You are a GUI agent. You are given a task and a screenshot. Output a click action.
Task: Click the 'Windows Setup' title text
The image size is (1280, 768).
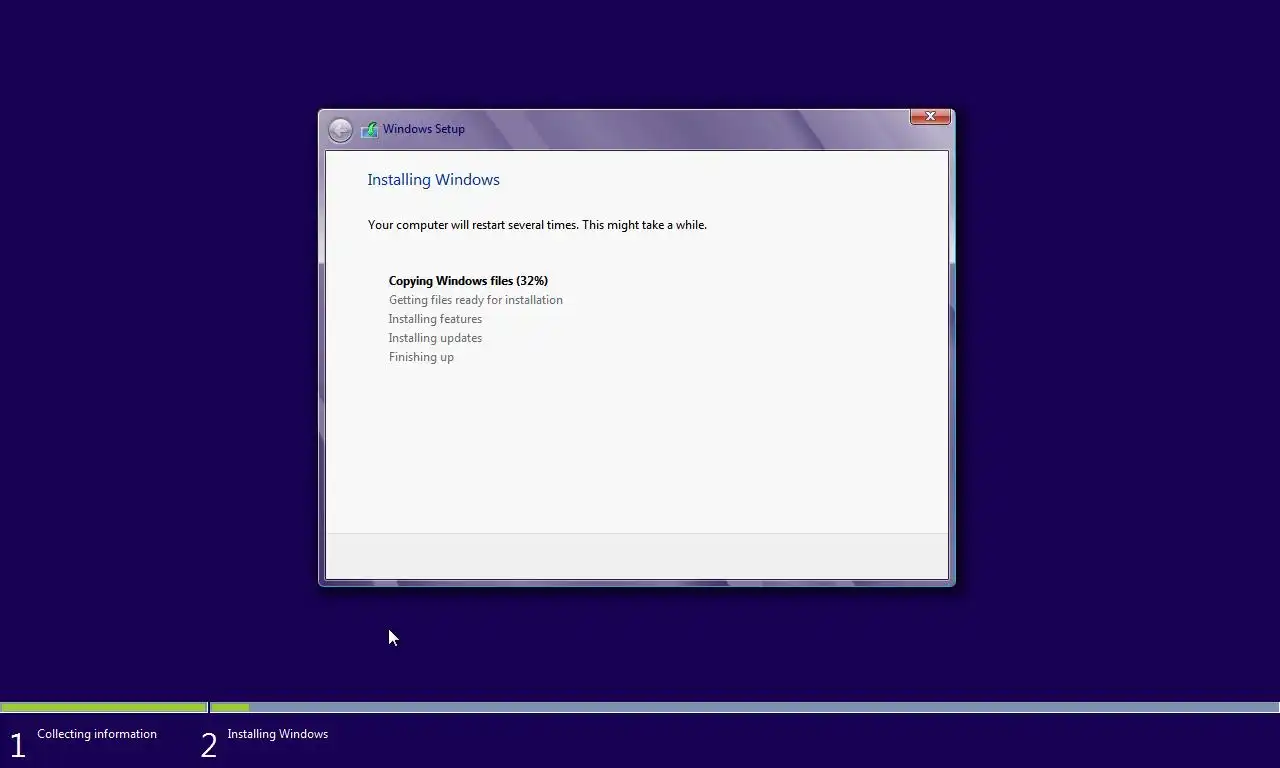click(x=424, y=129)
